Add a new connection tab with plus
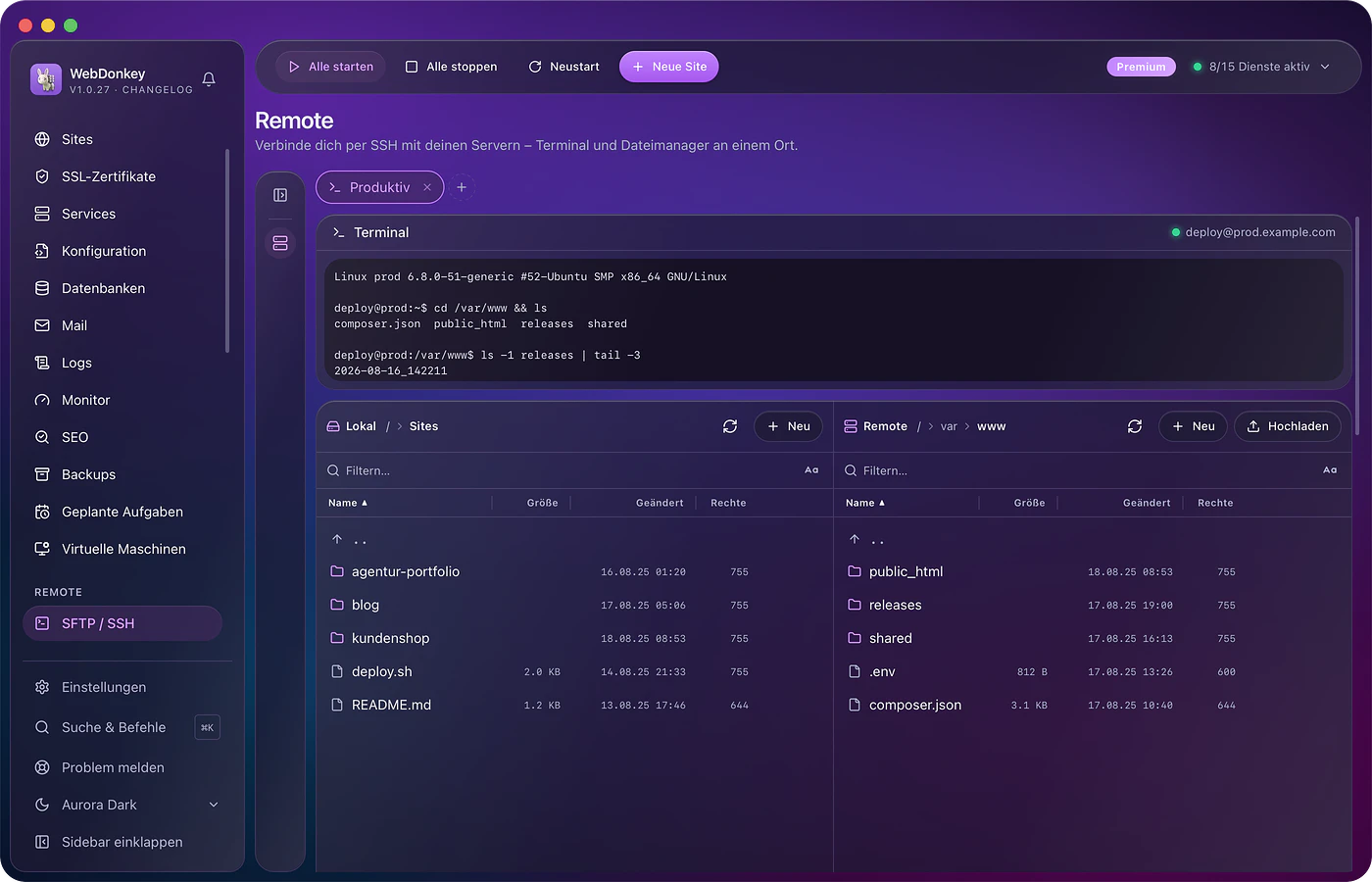 click(462, 187)
